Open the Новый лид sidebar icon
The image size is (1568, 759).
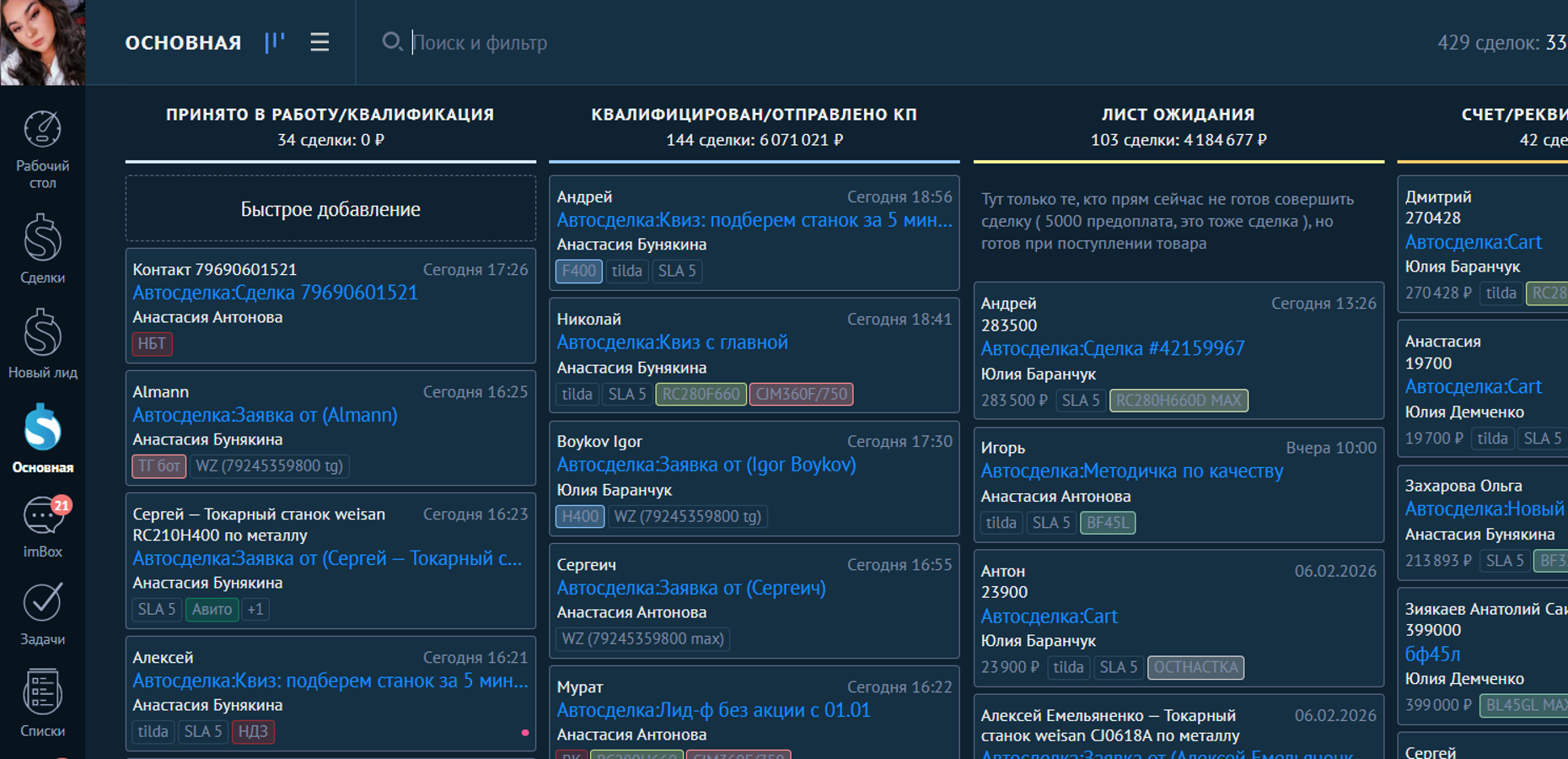tap(42, 342)
